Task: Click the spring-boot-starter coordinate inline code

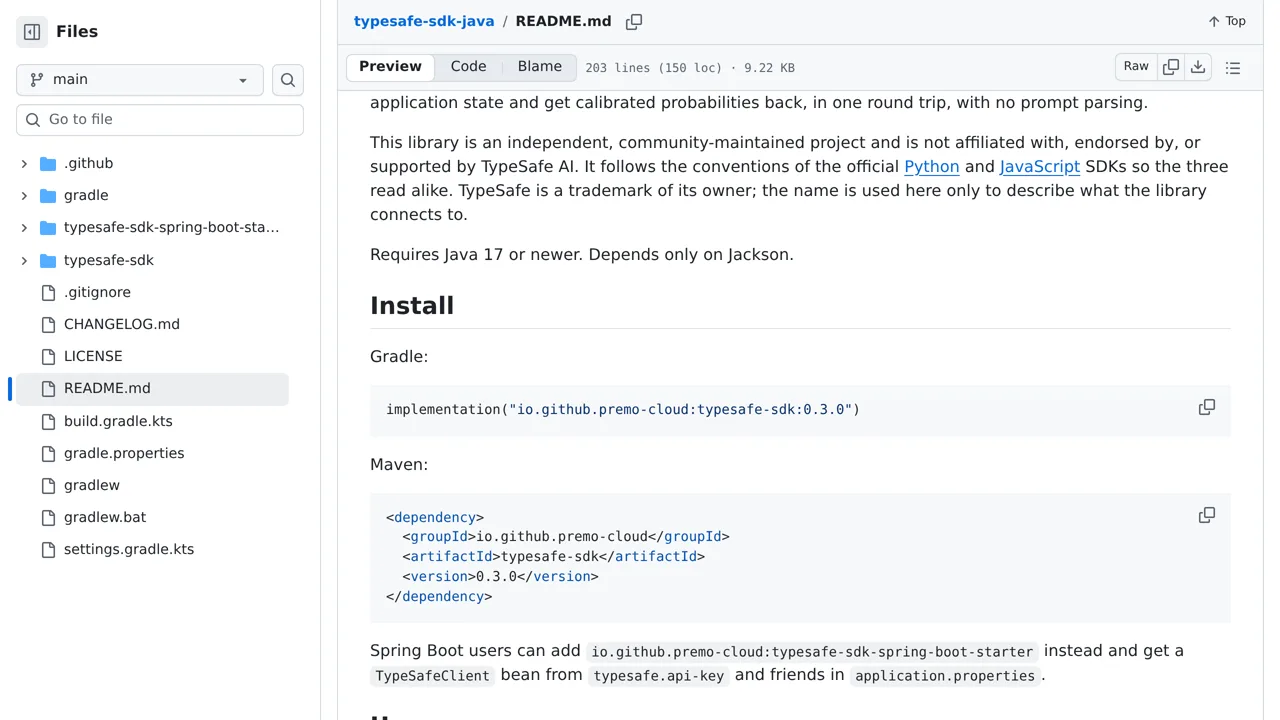Action: click(812, 652)
